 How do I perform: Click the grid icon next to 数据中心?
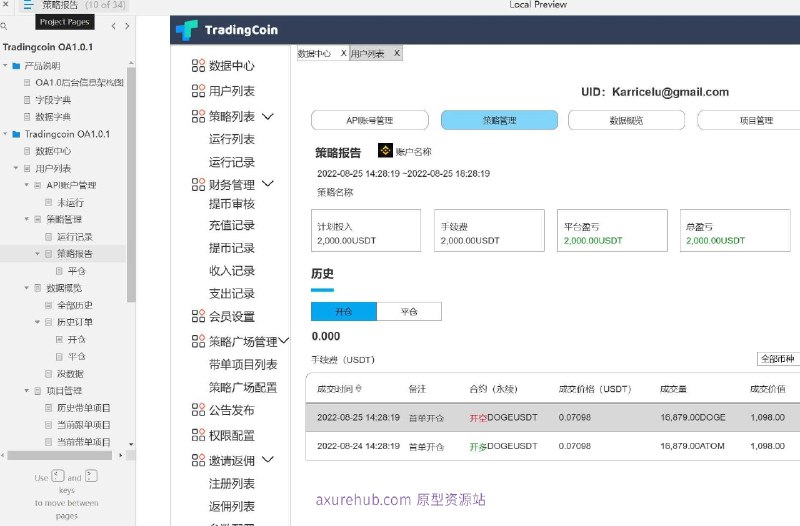pos(198,65)
